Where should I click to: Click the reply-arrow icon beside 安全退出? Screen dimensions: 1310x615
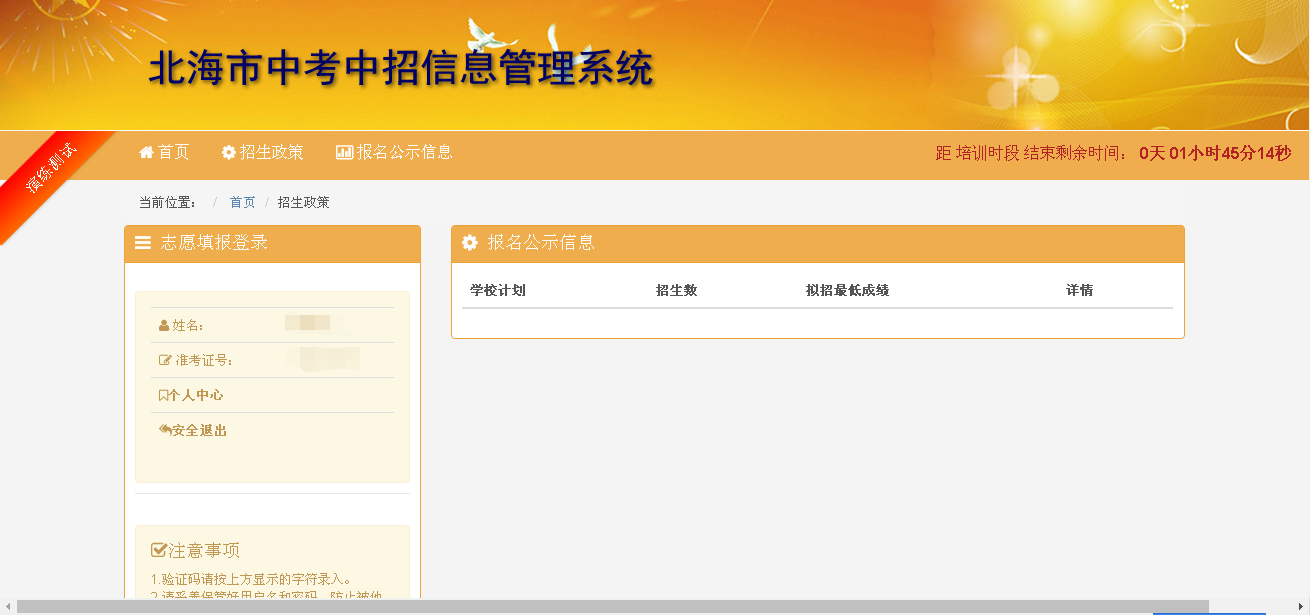(165, 430)
